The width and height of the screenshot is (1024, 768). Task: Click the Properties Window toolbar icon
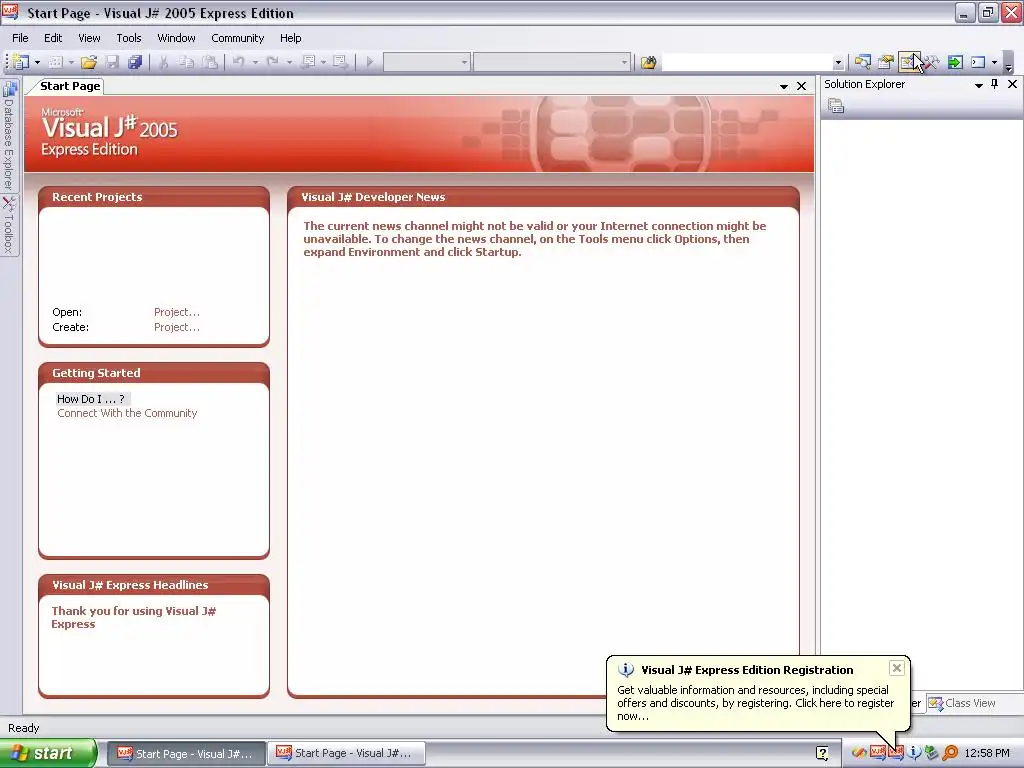[x=886, y=62]
